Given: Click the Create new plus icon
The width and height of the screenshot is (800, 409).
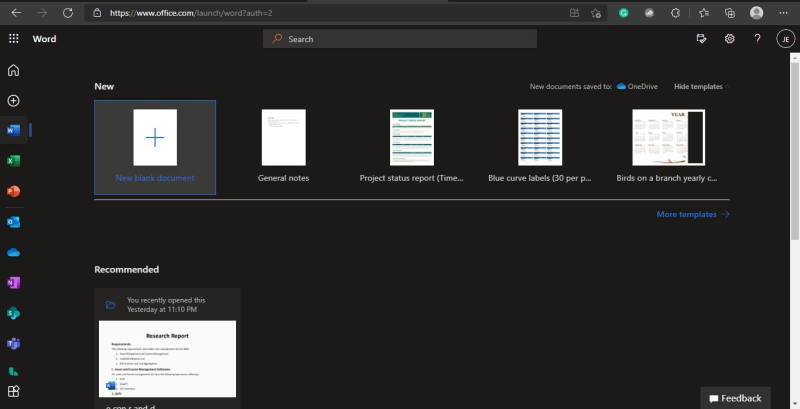Looking at the screenshot, I should click(x=13, y=100).
